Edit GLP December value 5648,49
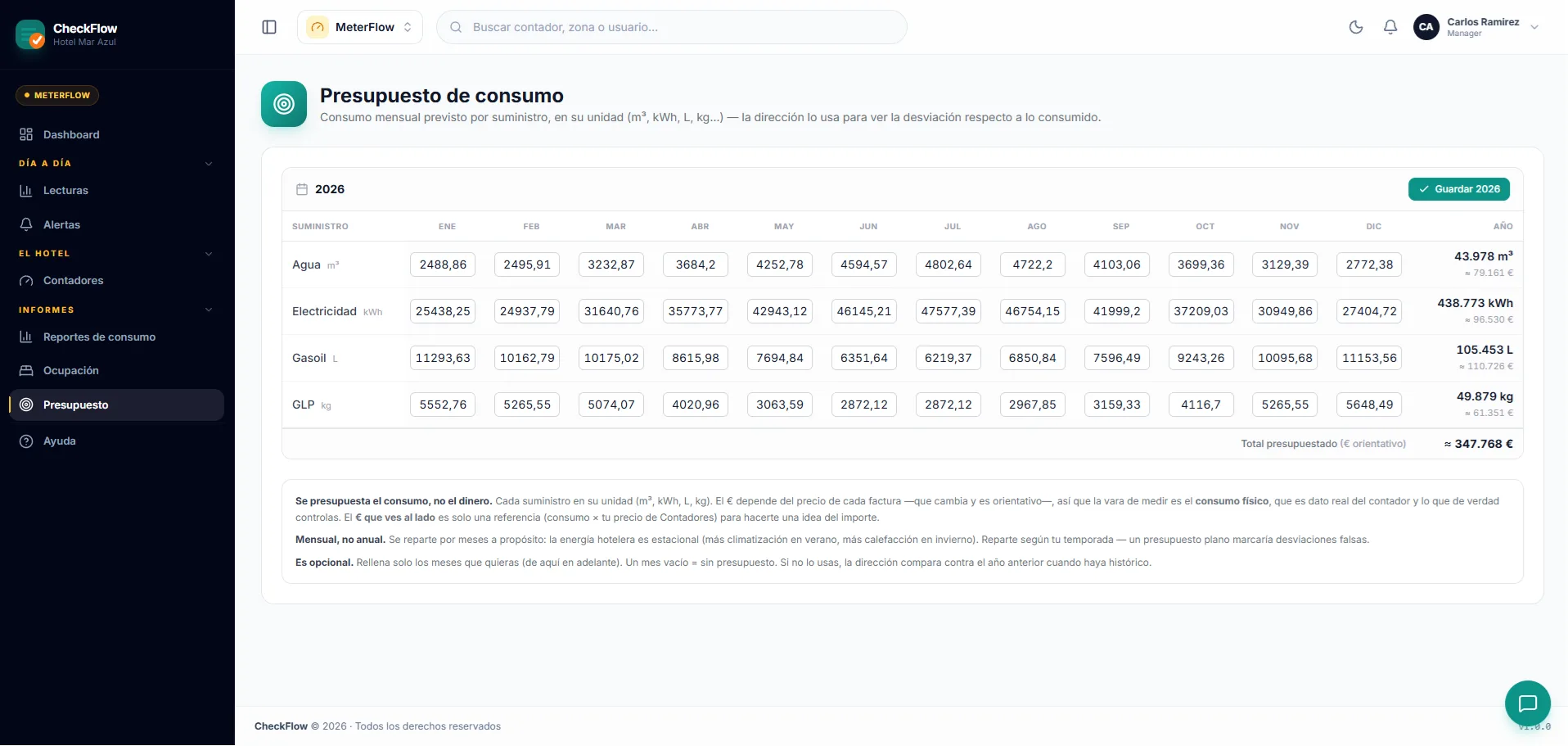This screenshot has width=1568, height=746. (x=1369, y=405)
